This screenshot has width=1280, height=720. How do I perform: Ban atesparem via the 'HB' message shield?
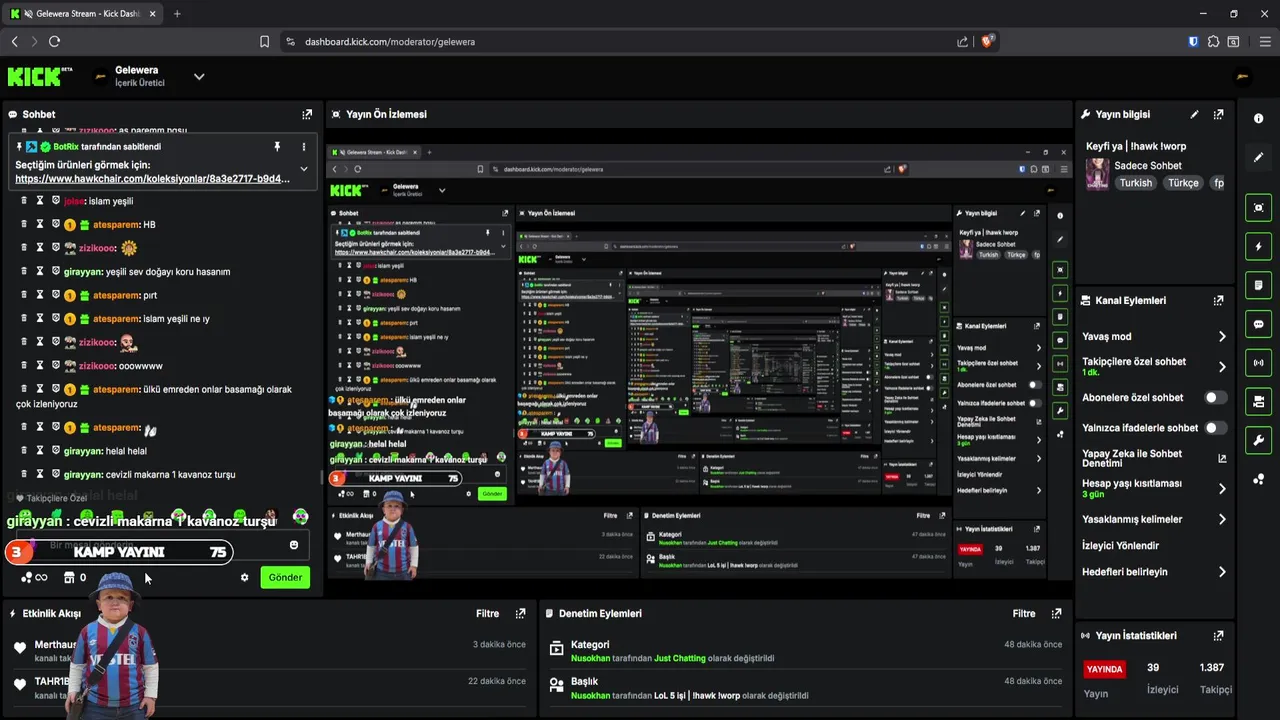click(x=56, y=224)
